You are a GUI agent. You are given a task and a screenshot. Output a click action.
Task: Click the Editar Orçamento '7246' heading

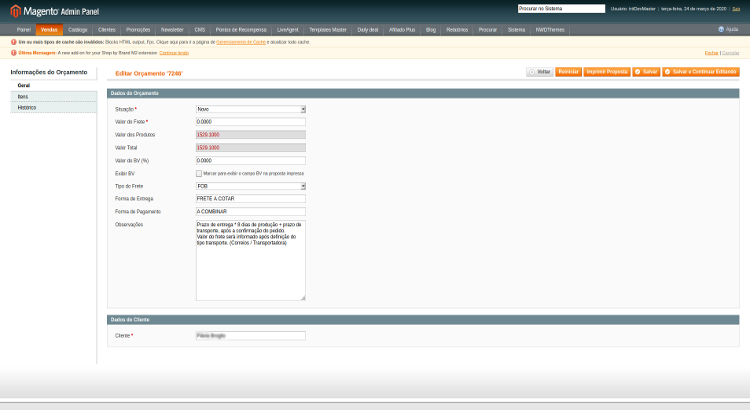[x=149, y=73]
